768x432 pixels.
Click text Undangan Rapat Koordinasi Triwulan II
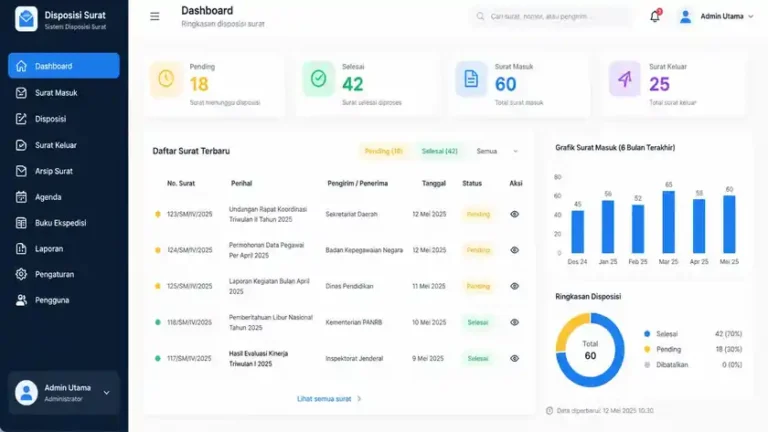pos(267,214)
